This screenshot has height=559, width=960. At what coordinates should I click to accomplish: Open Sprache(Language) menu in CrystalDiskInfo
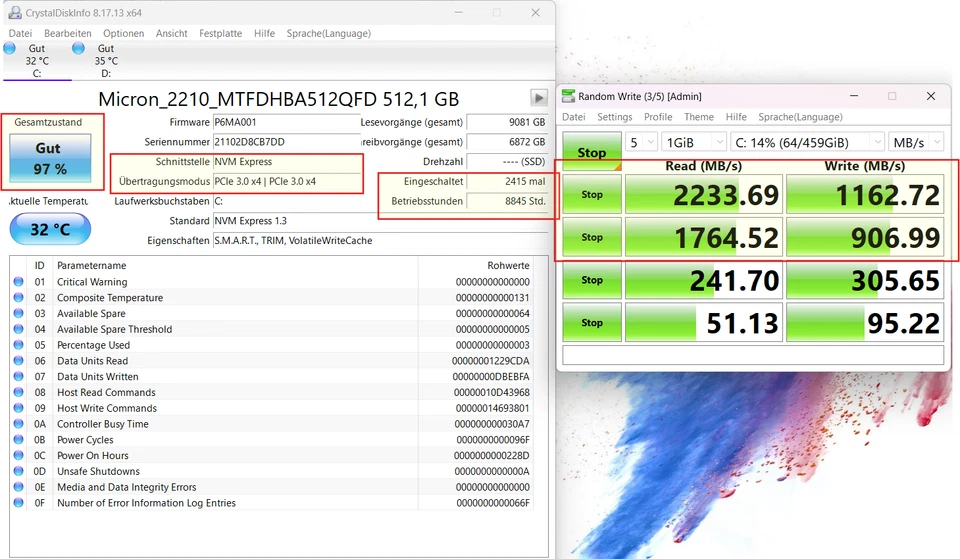(x=329, y=33)
